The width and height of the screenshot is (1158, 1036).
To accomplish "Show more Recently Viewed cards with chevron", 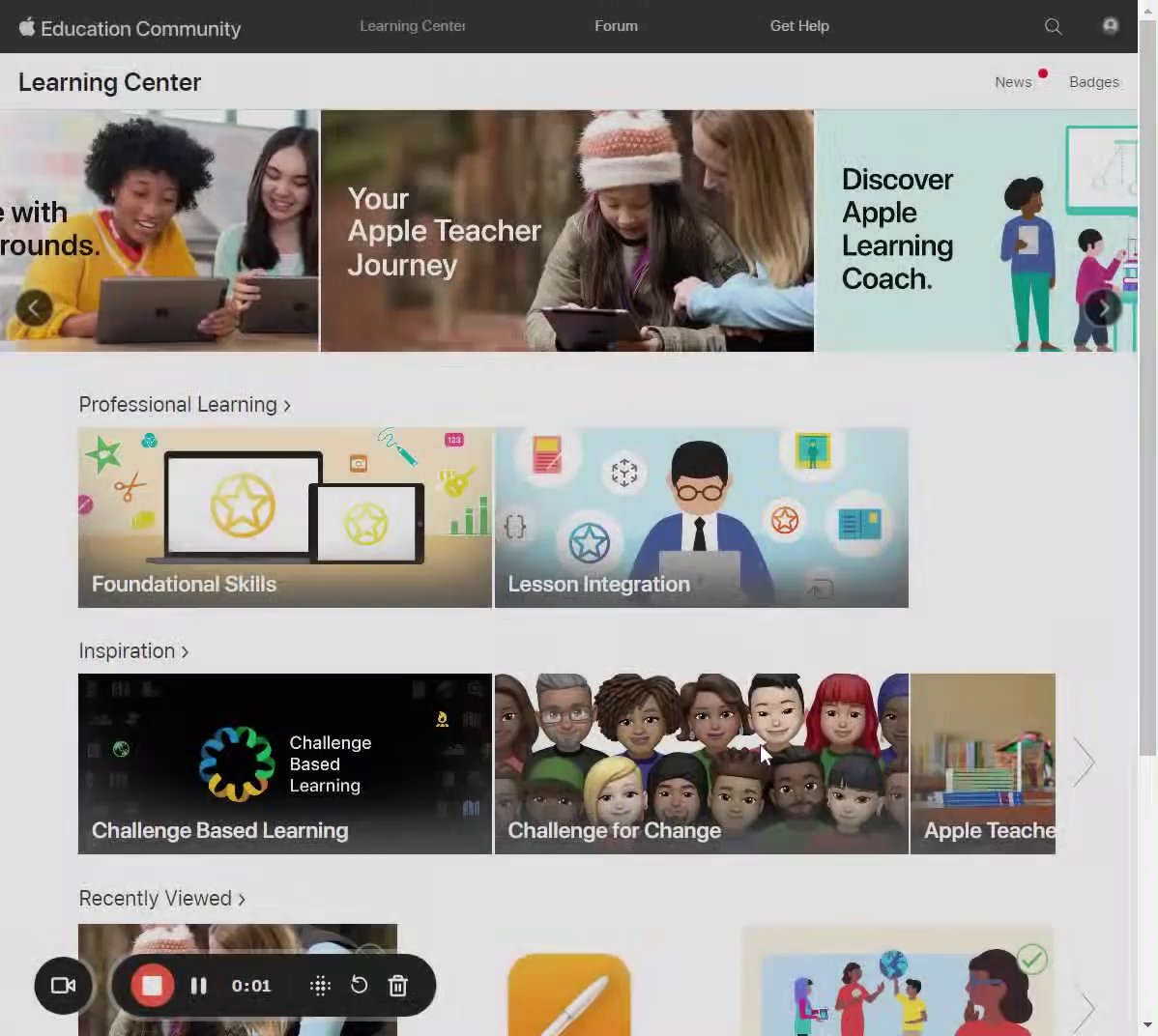I will (1084, 1009).
